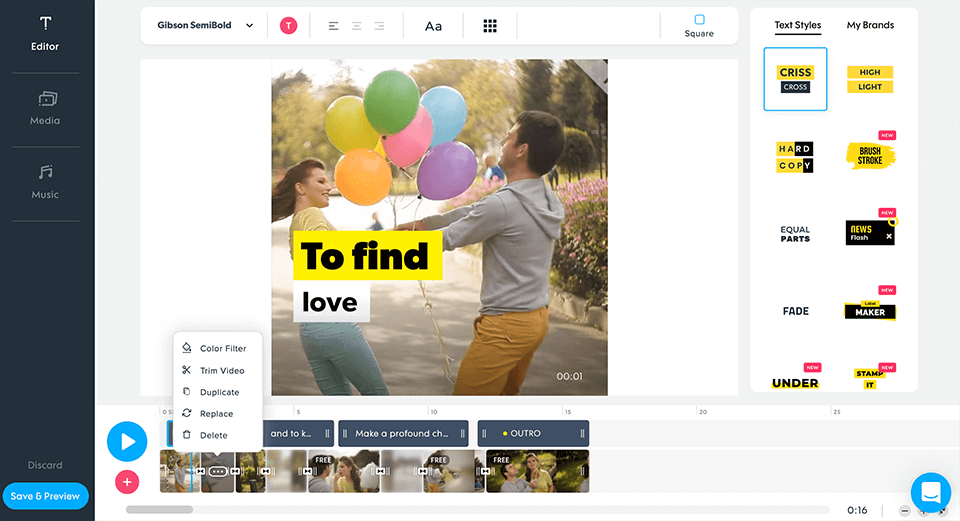Select the last video thumbnail below the OUTRO clip

pyautogui.click(x=538, y=471)
